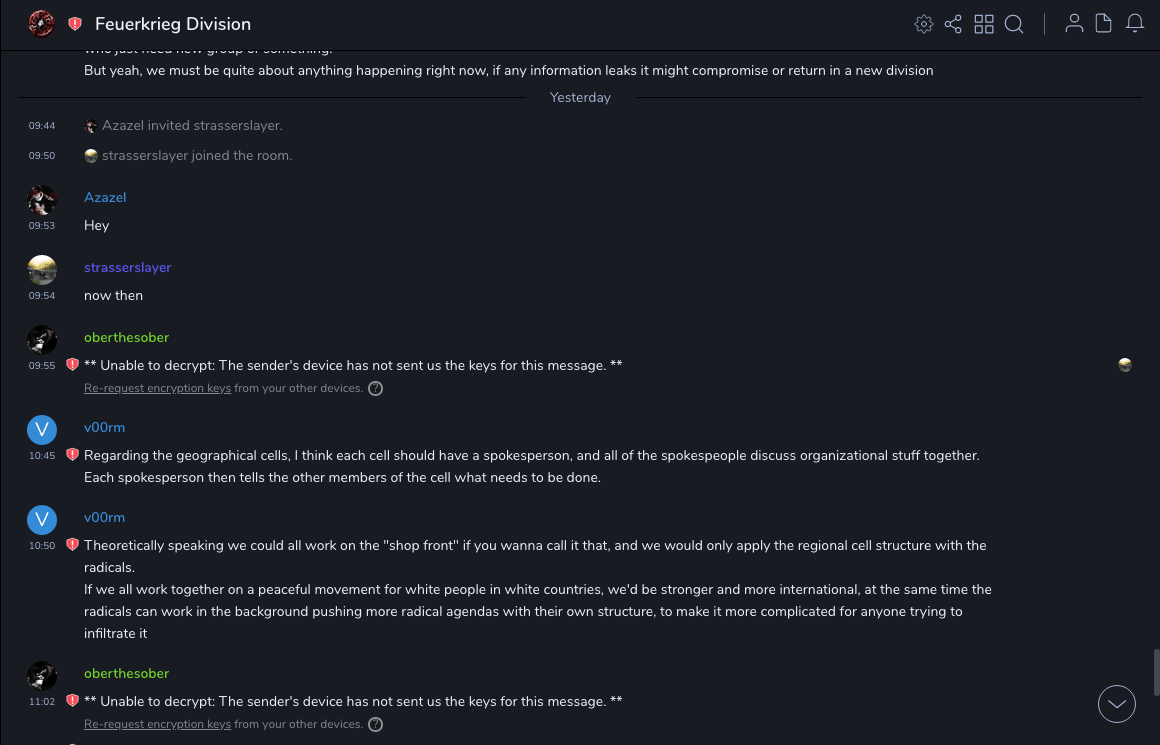Open the integrations grid icon
Screen dimensions: 1160x745
click(x=984, y=24)
